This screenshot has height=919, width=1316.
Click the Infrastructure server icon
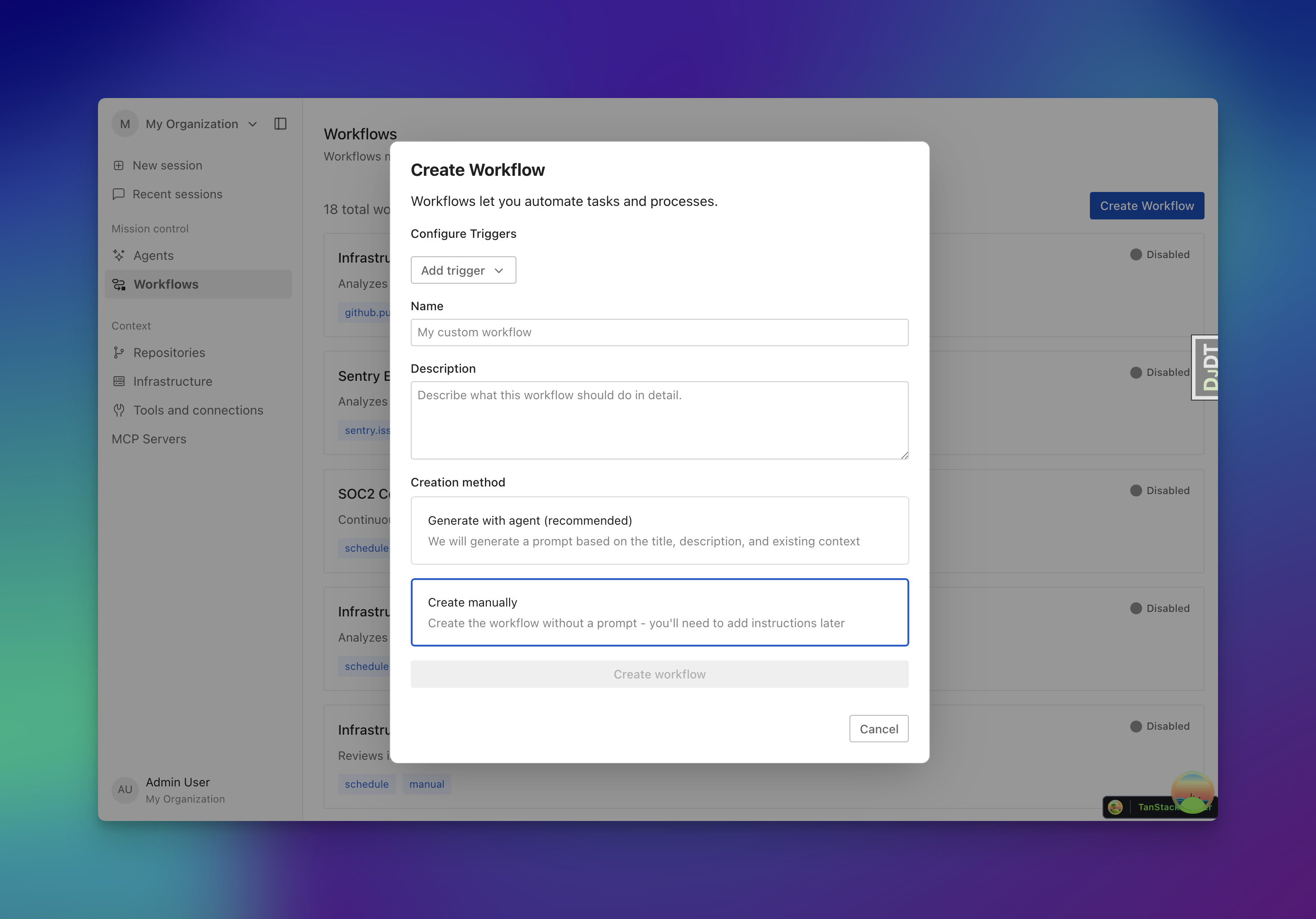pyautogui.click(x=119, y=381)
